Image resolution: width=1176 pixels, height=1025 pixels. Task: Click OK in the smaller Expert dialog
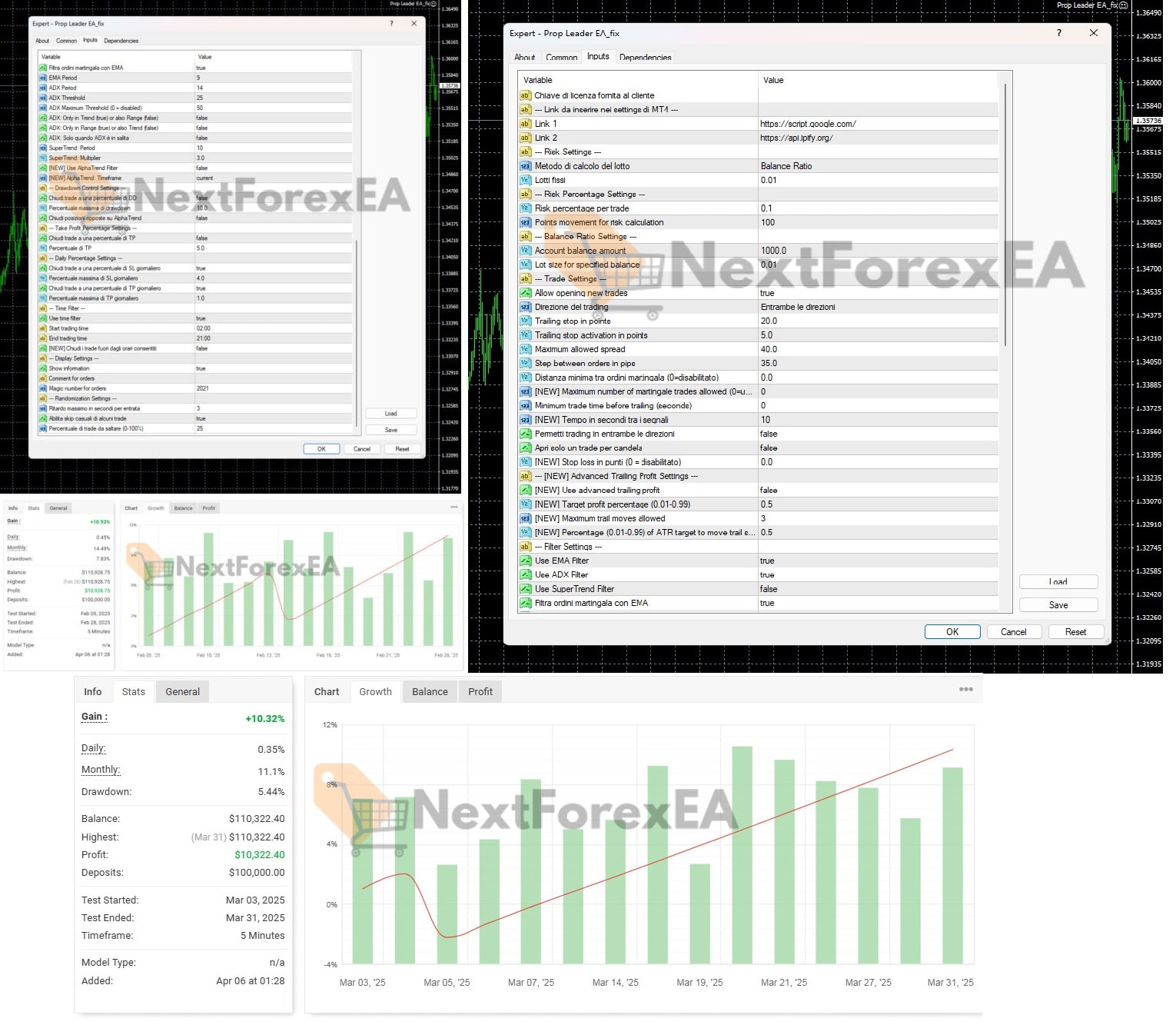(321, 449)
